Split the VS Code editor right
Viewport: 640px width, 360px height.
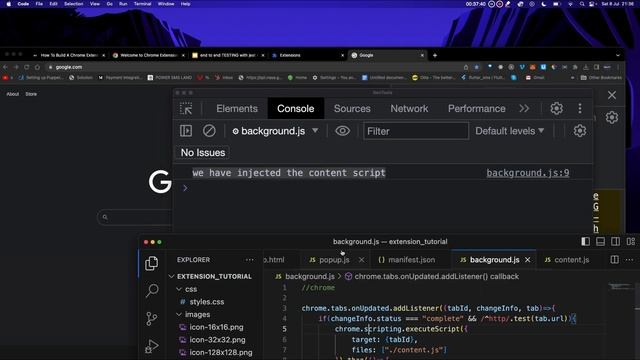614,260
